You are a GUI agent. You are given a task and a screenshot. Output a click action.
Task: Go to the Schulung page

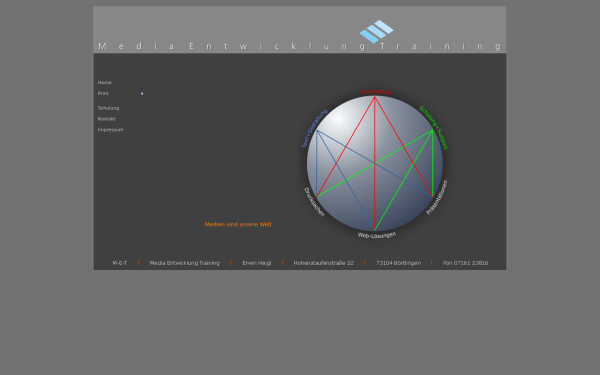(108, 108)
